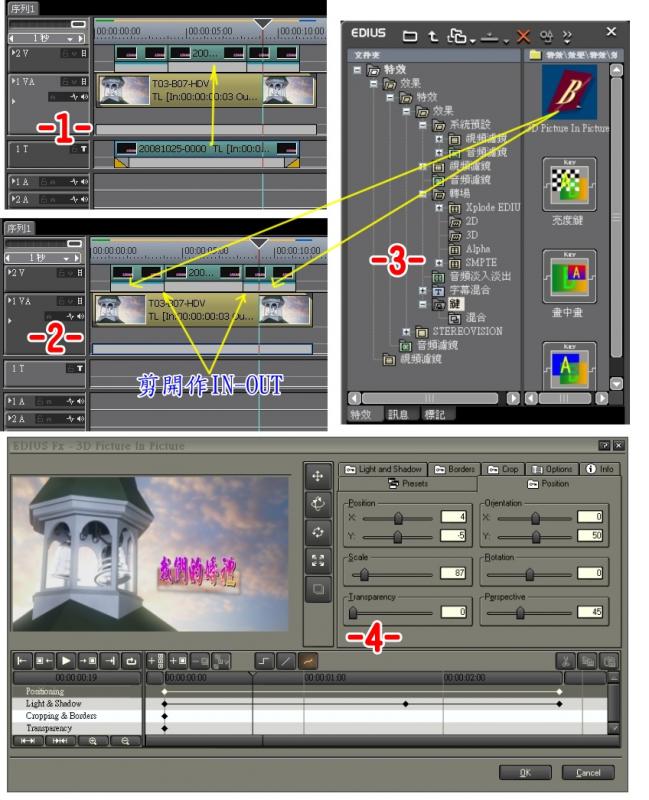This screenshot has height=800, width=649.
Task: Click the move-up-one-folder arrow in effect palette
Action: pyautogui.click(x=433, y=36)
